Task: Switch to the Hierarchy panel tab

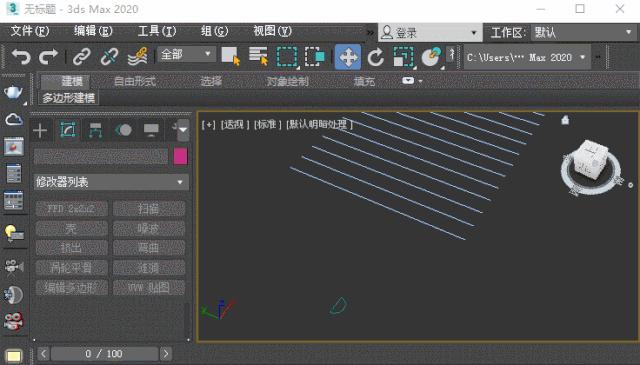Action: [96, 131]
